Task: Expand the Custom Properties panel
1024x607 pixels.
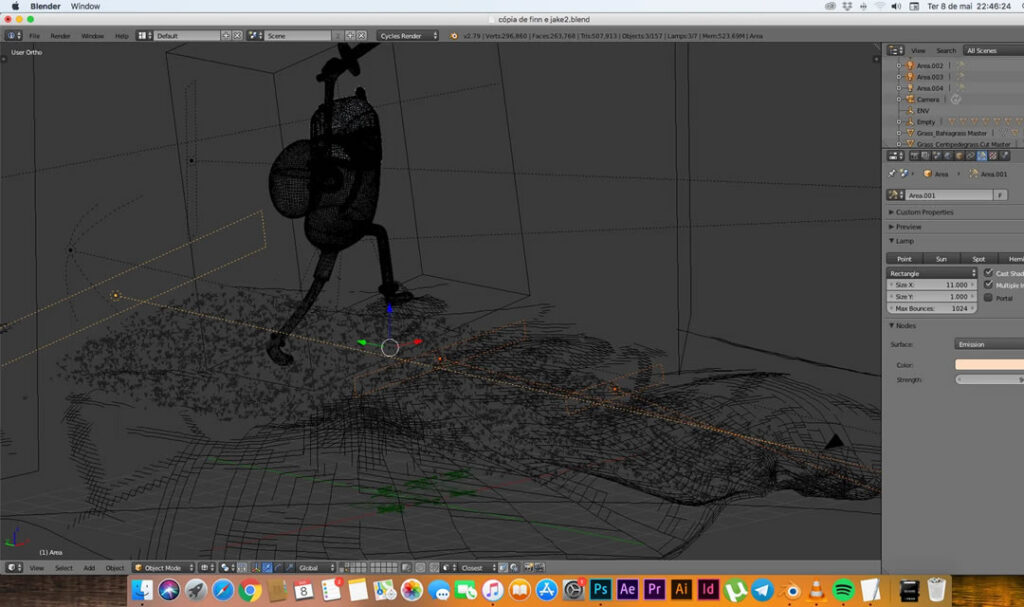Action: tap(923, 212)
